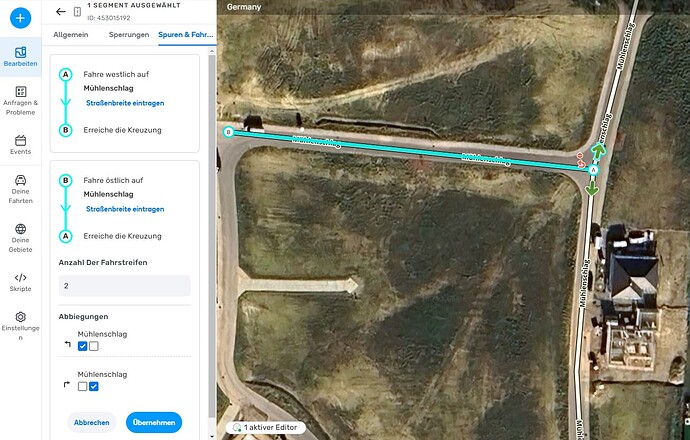Click green downward turn arrow at junction
The image size is (690, 440).
tap(592, 189)
